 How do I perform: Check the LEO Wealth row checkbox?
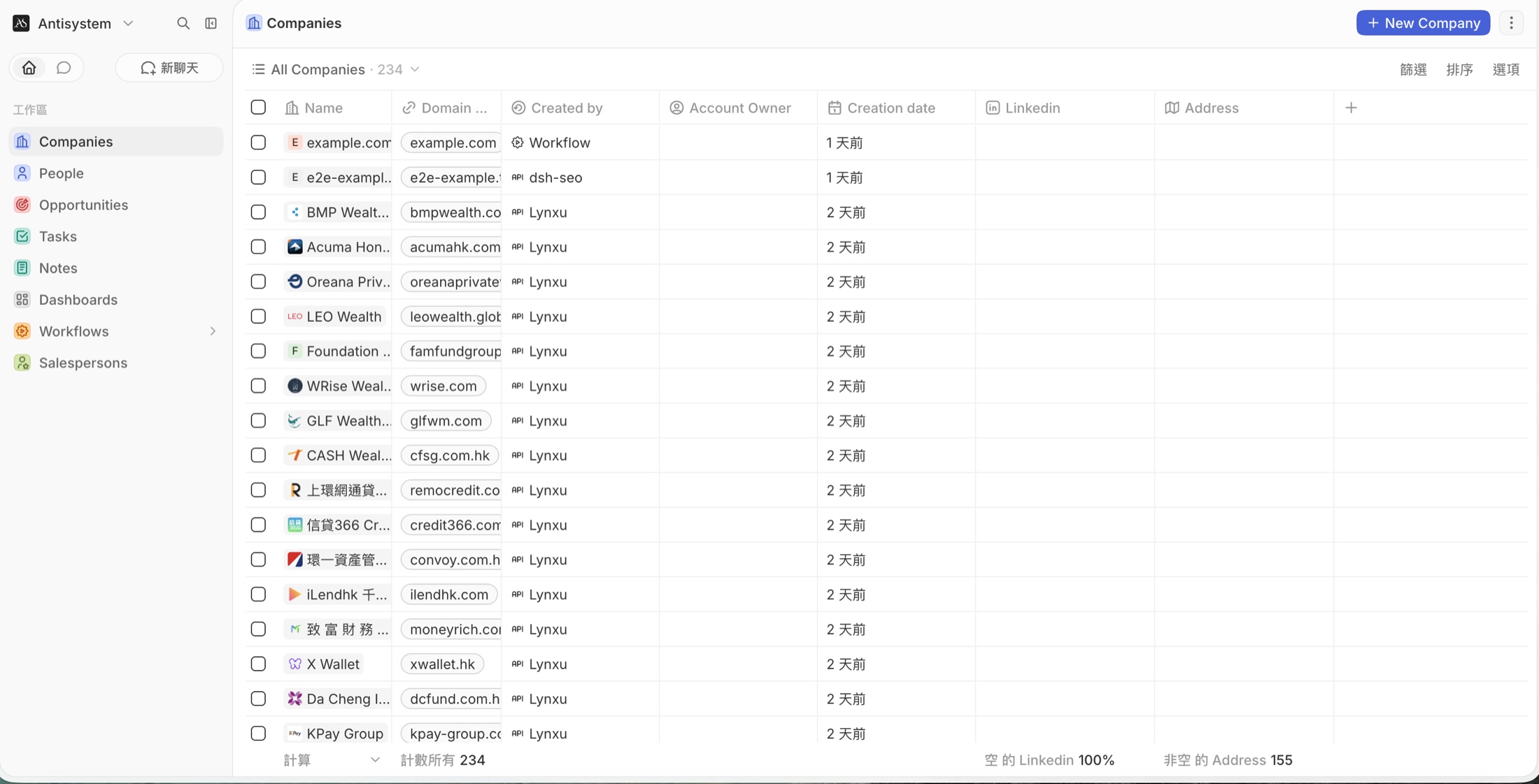pyautogui.click(x=258, y=316)
